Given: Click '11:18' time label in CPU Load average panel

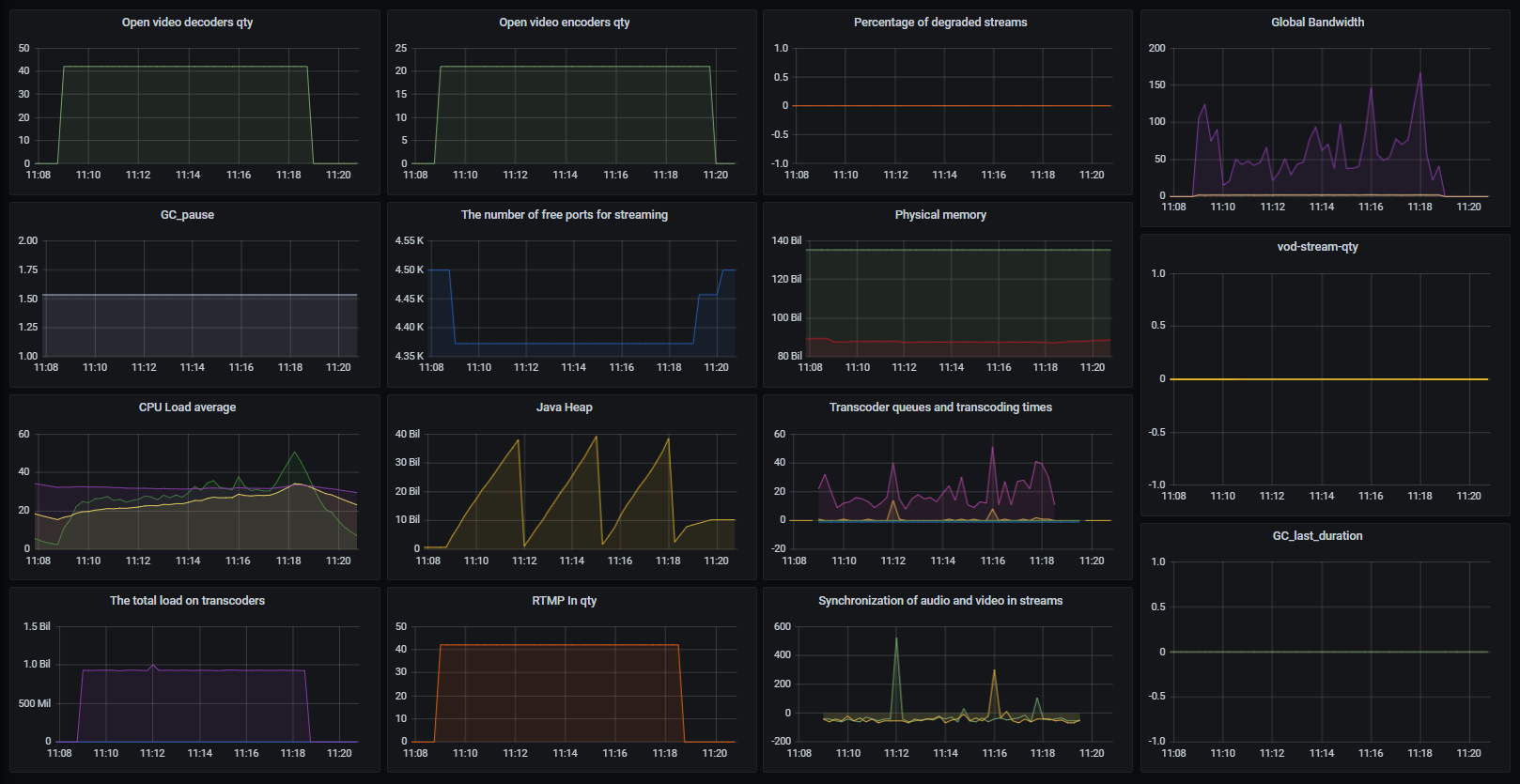Looking at the screenshot, I should (288, 561).
